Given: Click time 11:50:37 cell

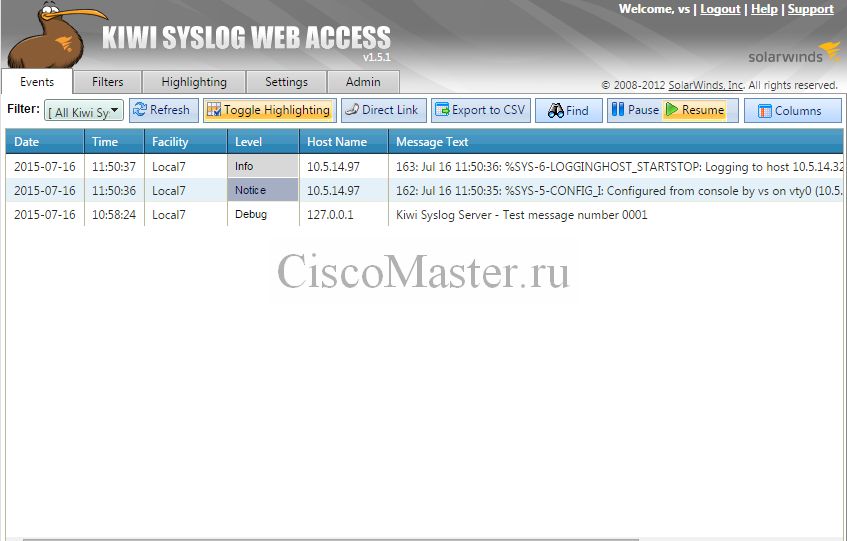Looking at the screenshot, I should coord(114,166).
